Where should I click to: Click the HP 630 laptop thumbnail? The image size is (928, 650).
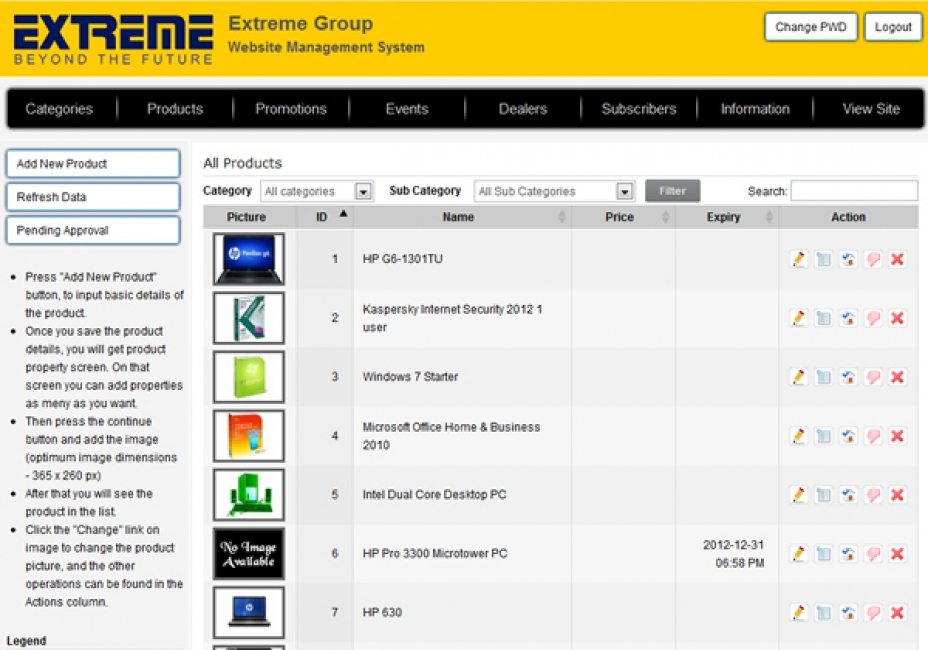click(x=249, y=612)
